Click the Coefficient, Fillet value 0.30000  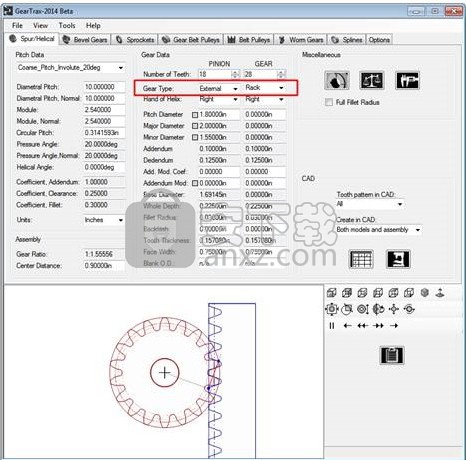pyautogui.click(x=104, y=205)
